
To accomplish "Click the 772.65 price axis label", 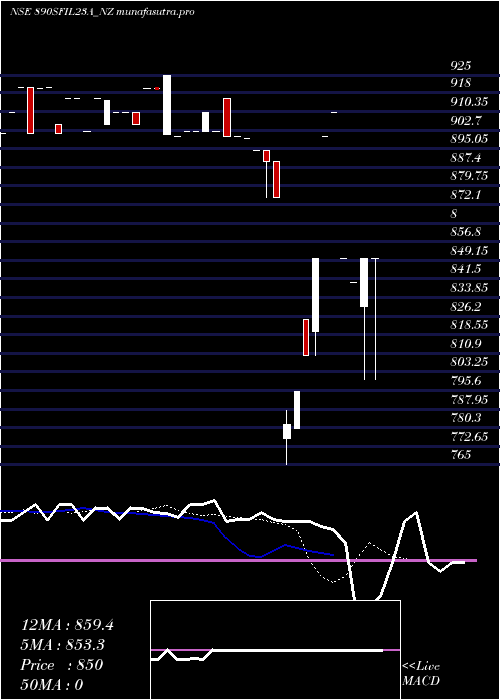I will tap(469, 436).
